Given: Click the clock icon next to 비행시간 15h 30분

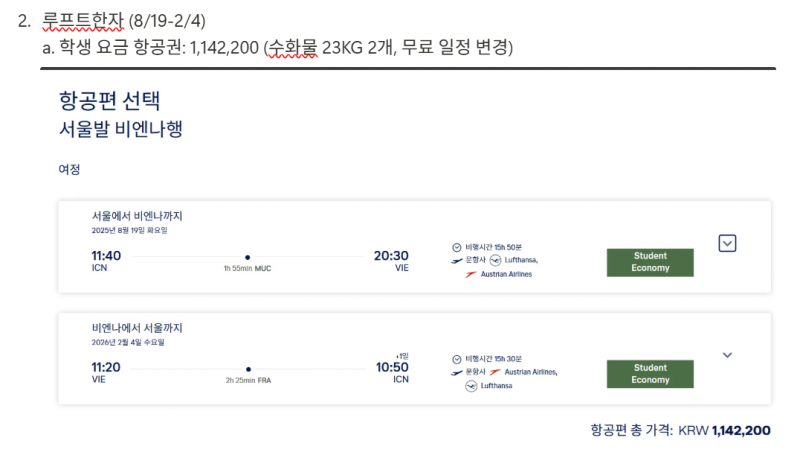Looking at the screenshot, I should (x=457, y=359).
